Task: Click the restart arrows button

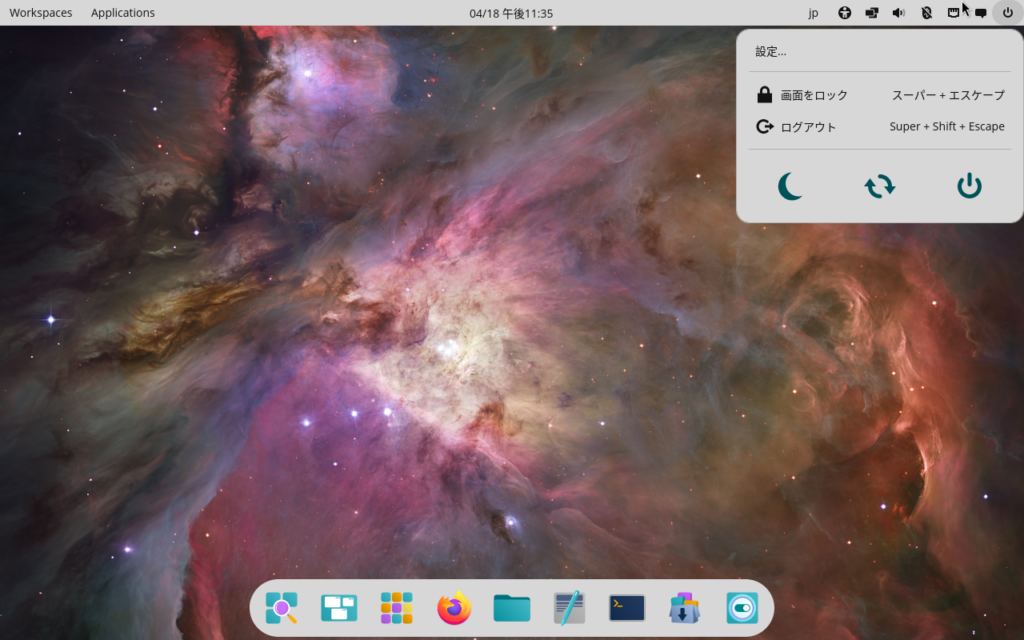Action: point(880,186)
